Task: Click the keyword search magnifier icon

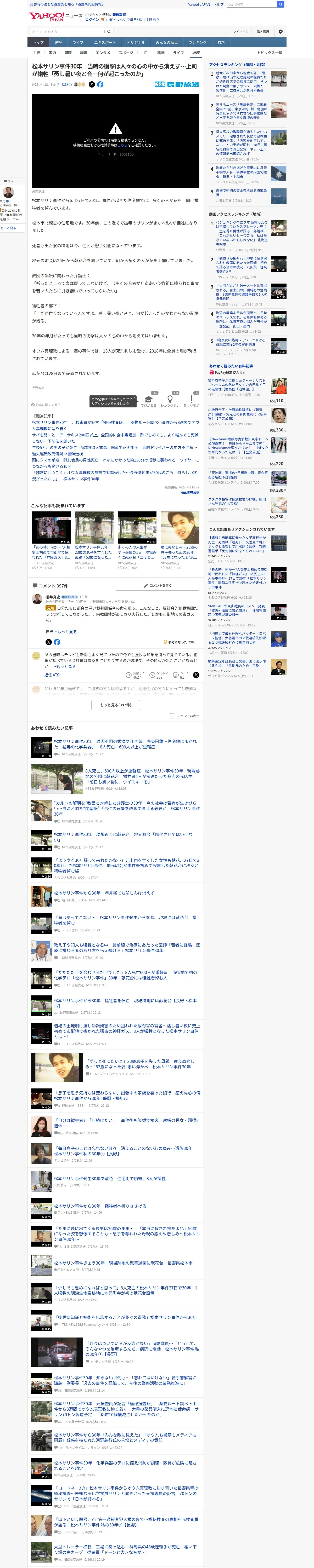Action: point(109,32)
